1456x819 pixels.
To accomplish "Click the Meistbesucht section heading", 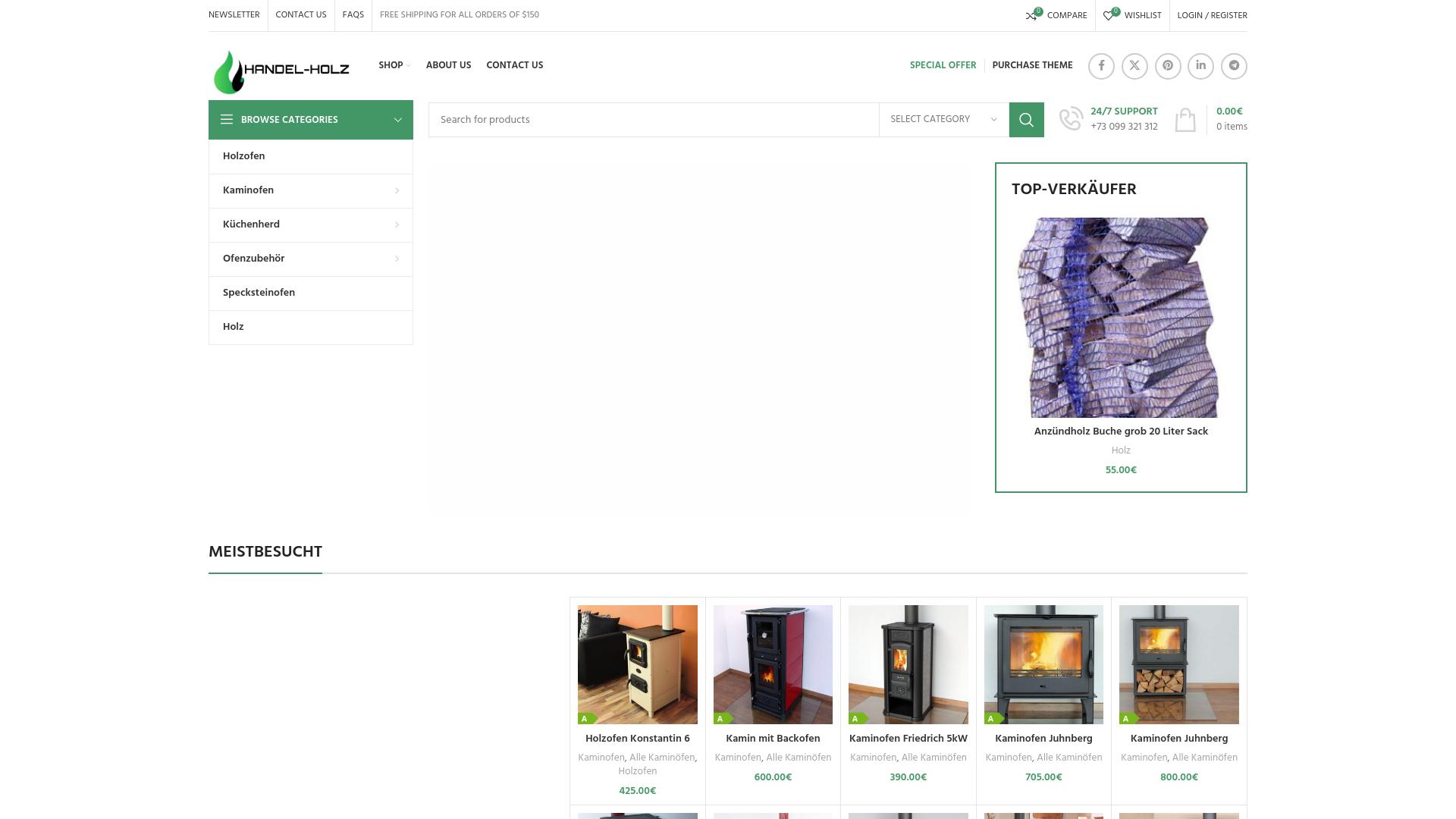I will pos(265,552).
